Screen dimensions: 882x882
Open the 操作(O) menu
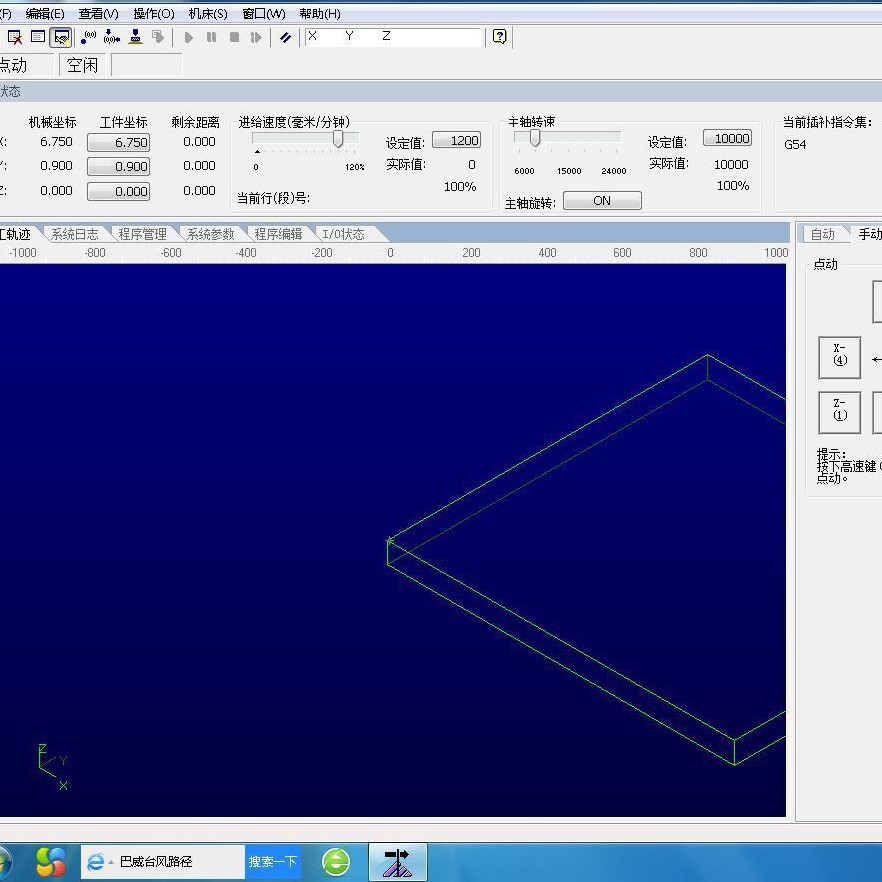(151, 14)
